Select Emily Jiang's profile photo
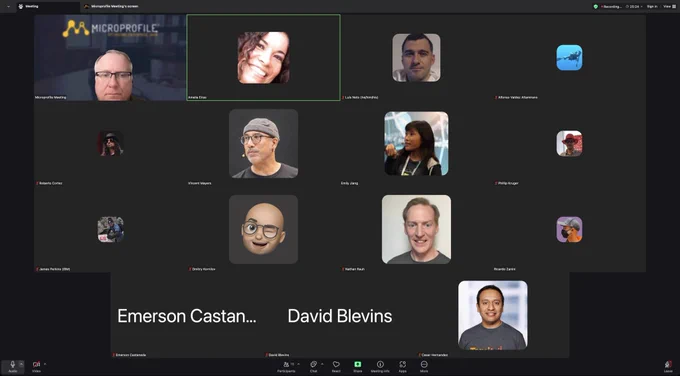Screen dimensions: 680x376 [x=416, y=144]
